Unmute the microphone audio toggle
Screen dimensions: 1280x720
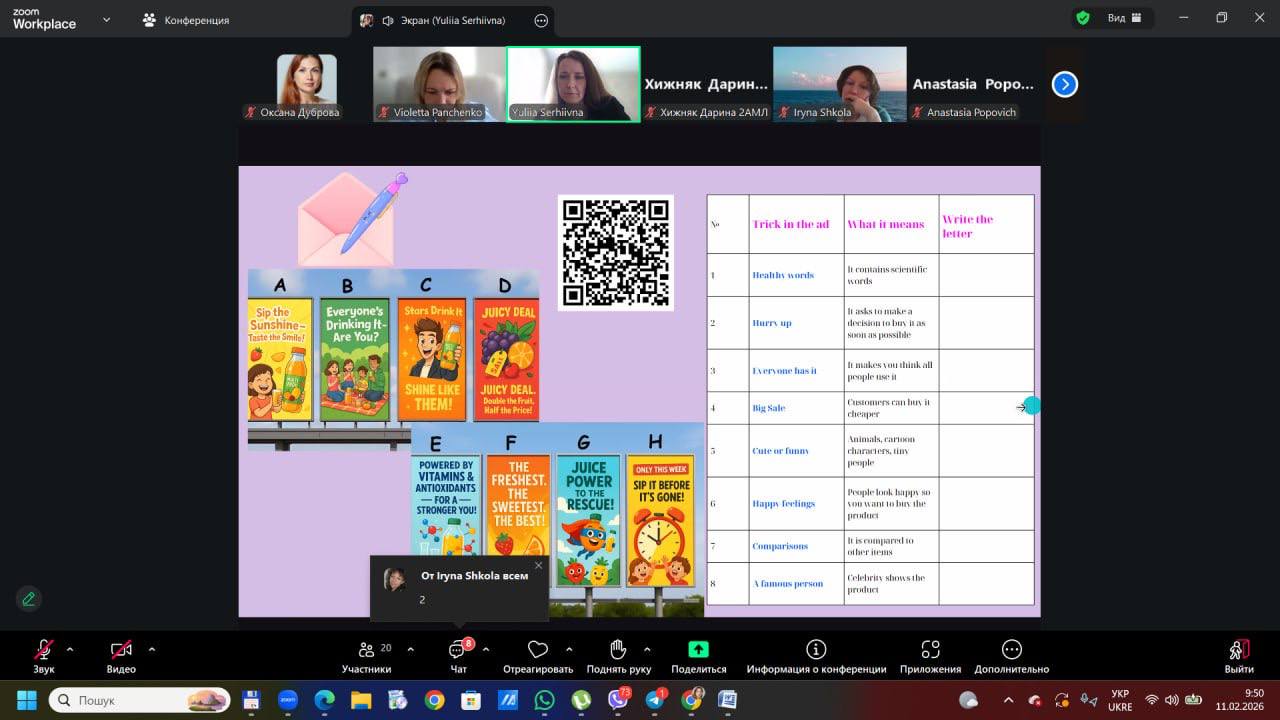coord(44,650)
